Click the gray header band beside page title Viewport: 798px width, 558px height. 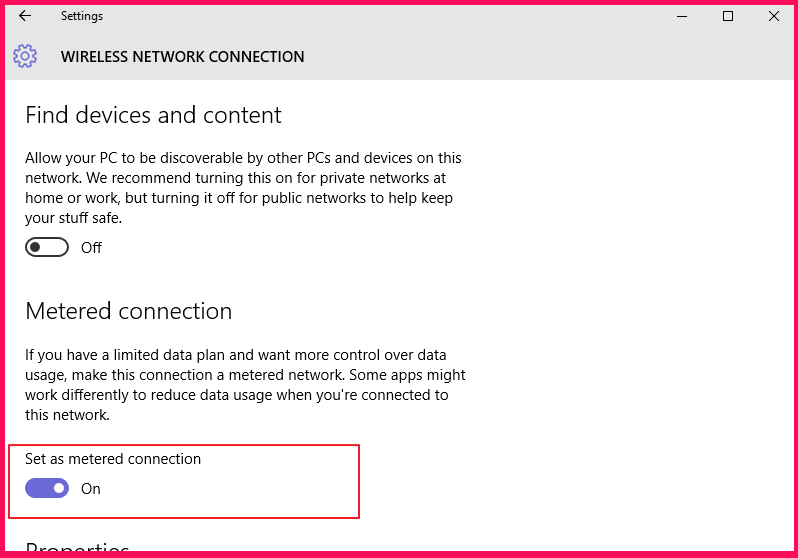[550, 57]
